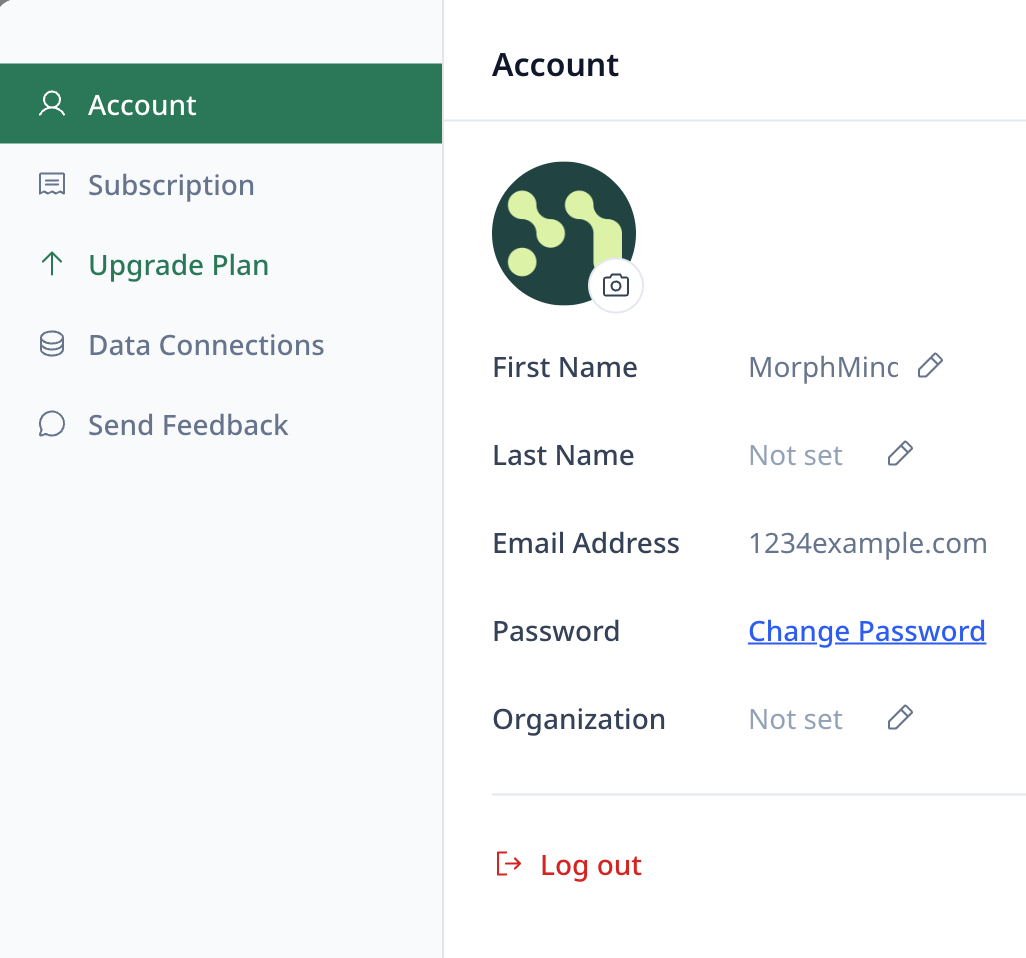1026x958 pixels.
Task: Click the speech bubble Send Feedback icon
Action: tap(52, 425)
